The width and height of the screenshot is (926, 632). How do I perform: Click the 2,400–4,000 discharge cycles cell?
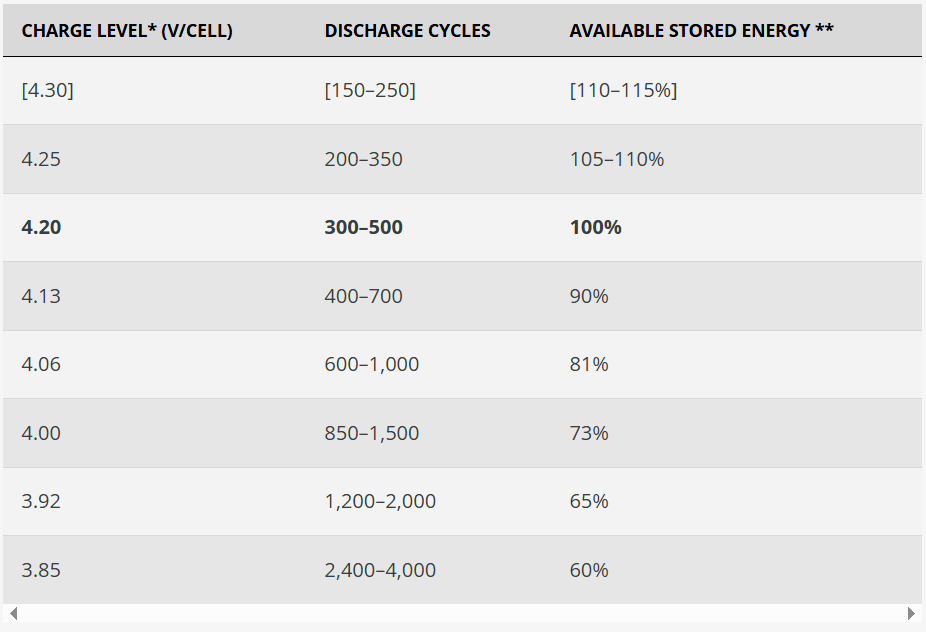[380, 570]
